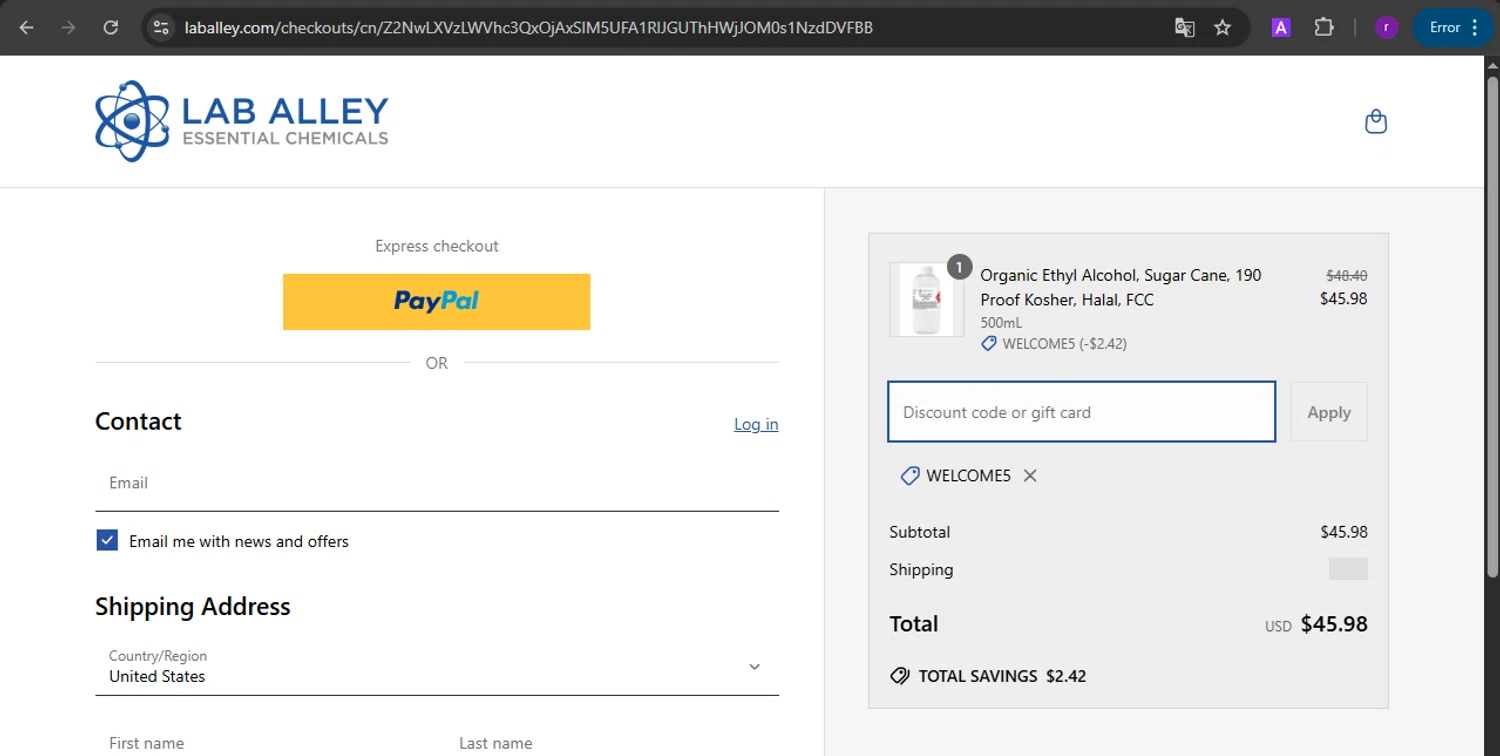Follow the Log in link
1500x756 pixels.
[x=756, y=424]
